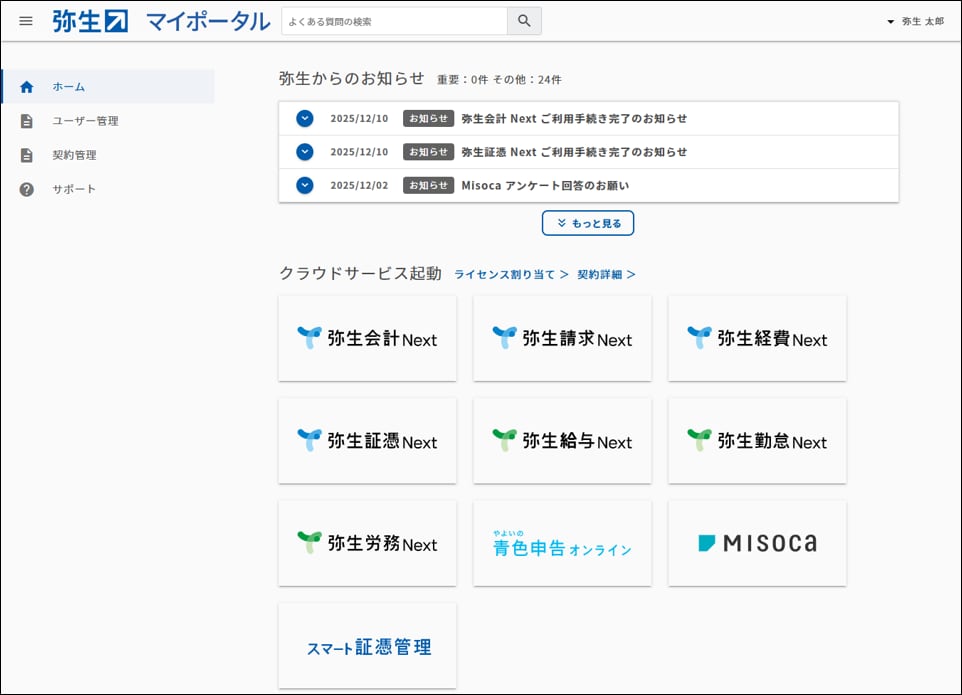Launch 青色申告オンライン service tile
The width and height of the screenshot is (962, 695).
pyautogui.click(x=562, y=543)
